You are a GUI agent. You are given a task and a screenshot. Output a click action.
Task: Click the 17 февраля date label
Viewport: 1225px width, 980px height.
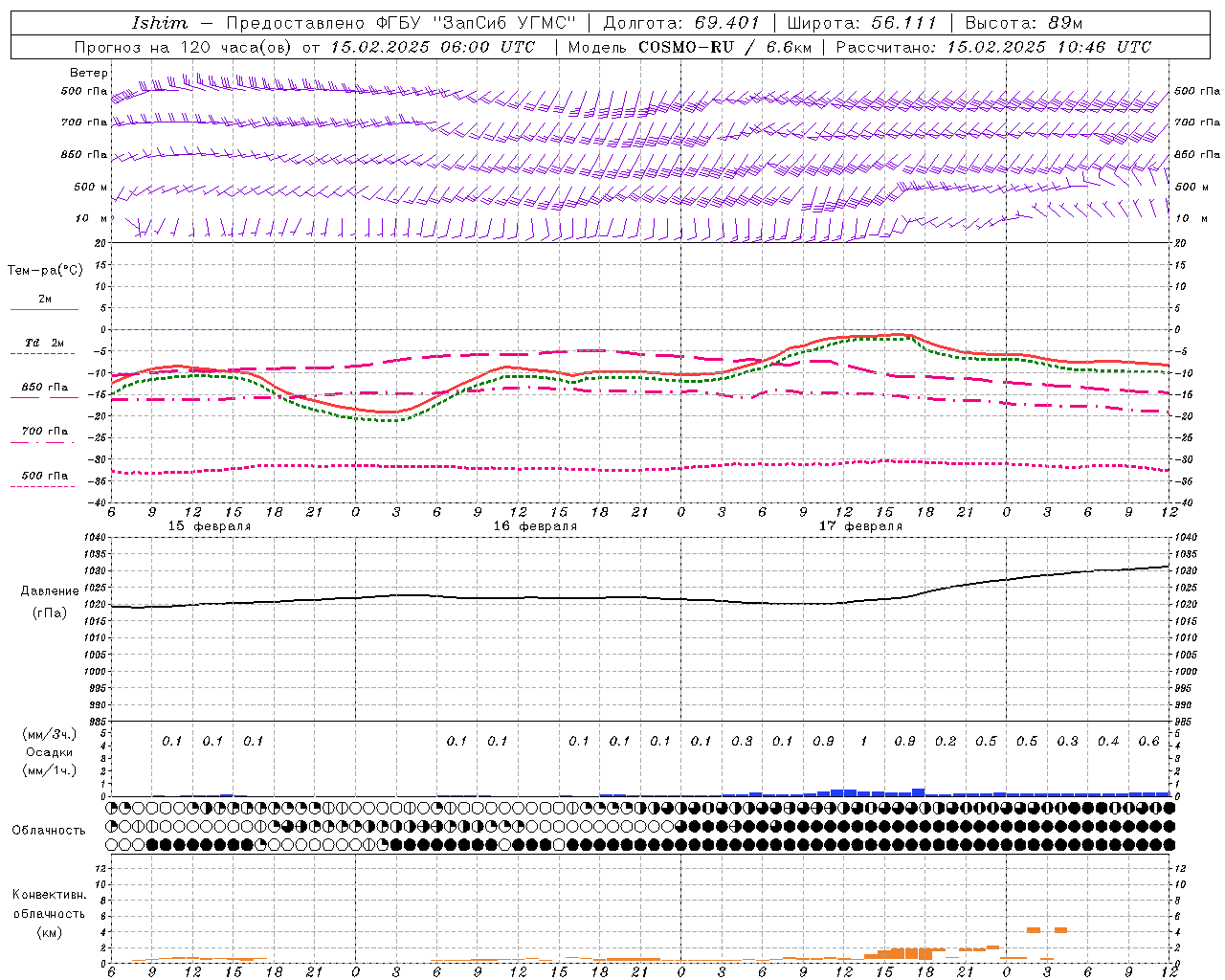[860, 526]
